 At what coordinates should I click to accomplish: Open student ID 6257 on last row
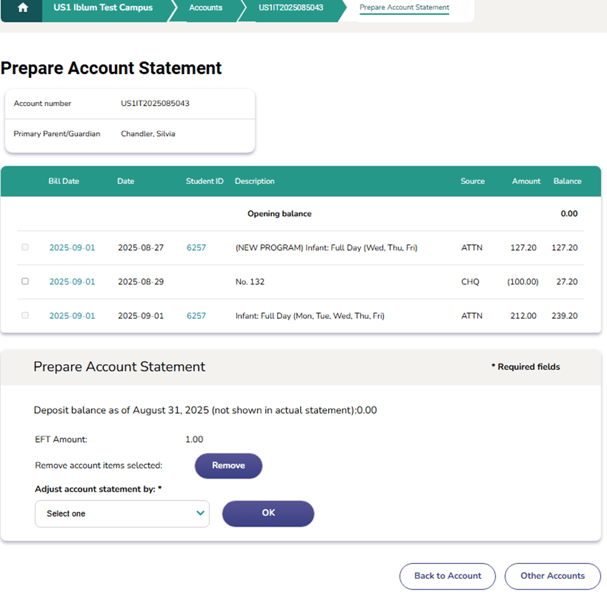point(196,316)
